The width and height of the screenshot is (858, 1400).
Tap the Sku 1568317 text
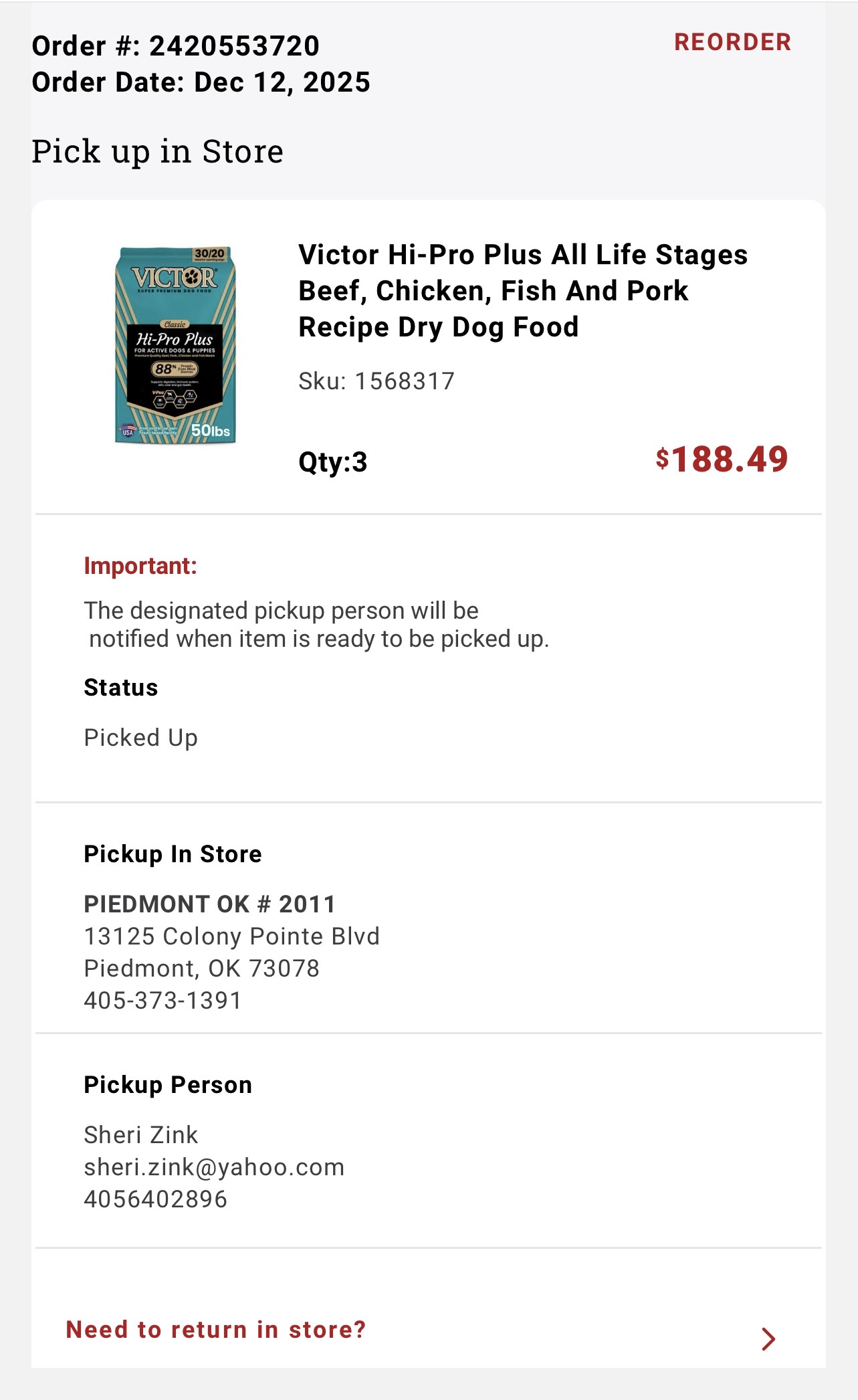click(x=376, y=381)
